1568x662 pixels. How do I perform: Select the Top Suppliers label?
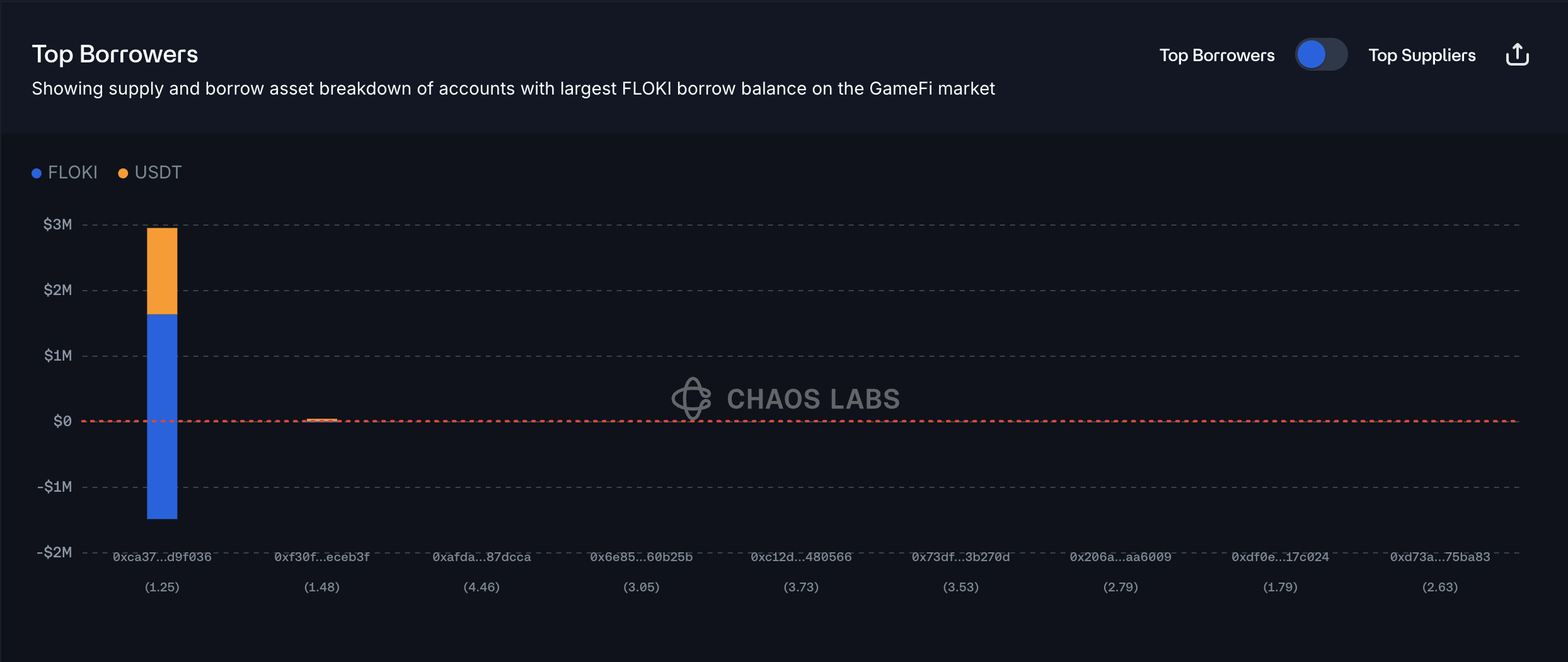(x=1422, y=55)
